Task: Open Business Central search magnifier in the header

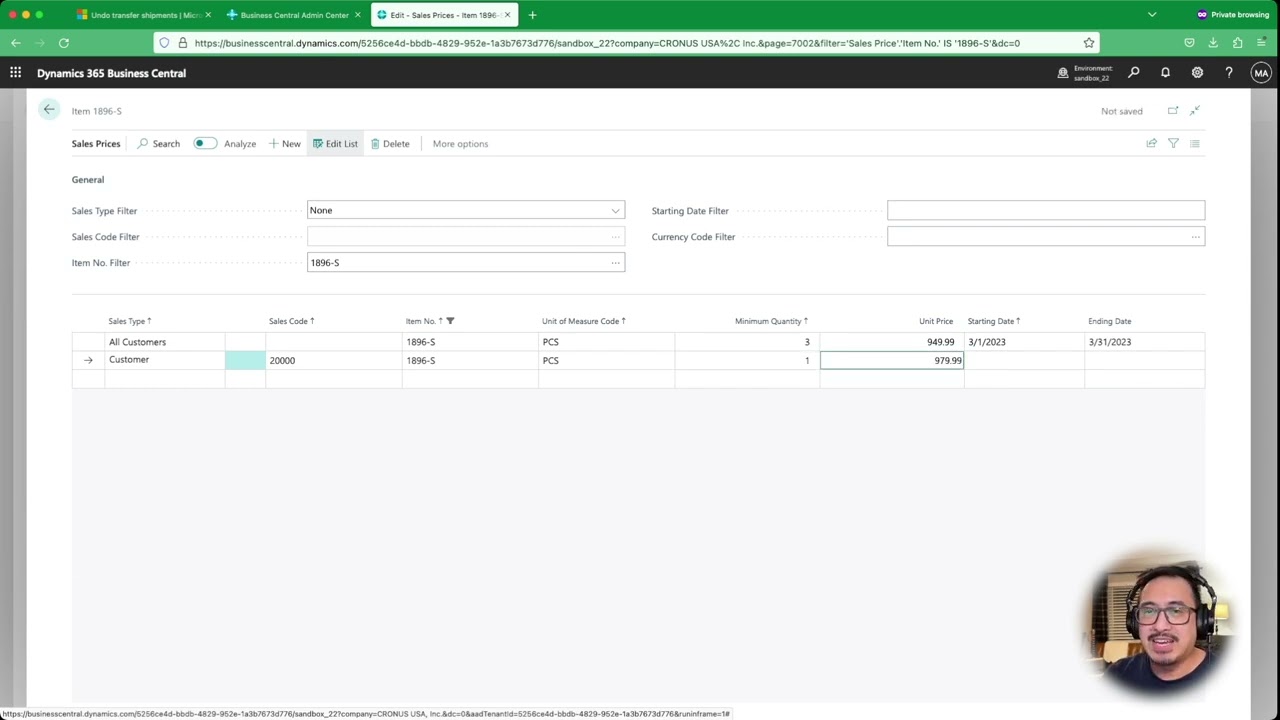Action: [1133, 73]
